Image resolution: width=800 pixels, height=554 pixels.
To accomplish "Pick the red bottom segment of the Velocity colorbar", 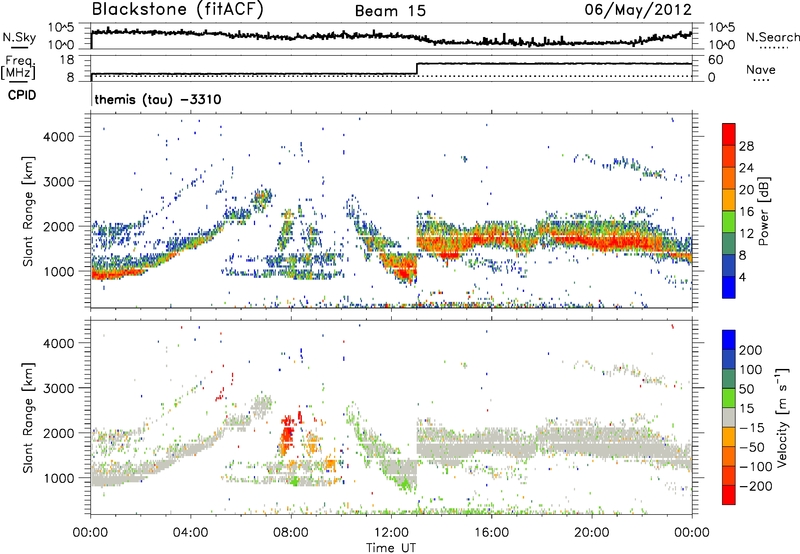I will (729, 495).
